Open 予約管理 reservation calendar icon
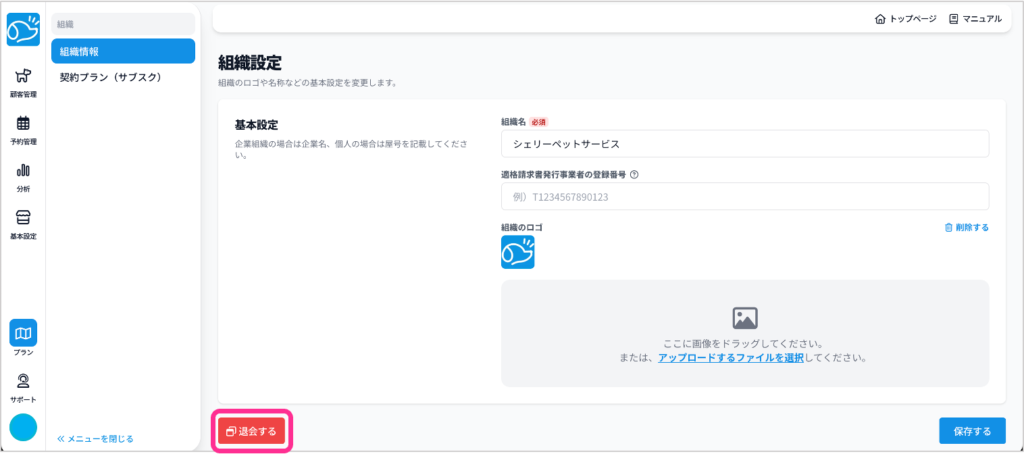 point(23,128)
